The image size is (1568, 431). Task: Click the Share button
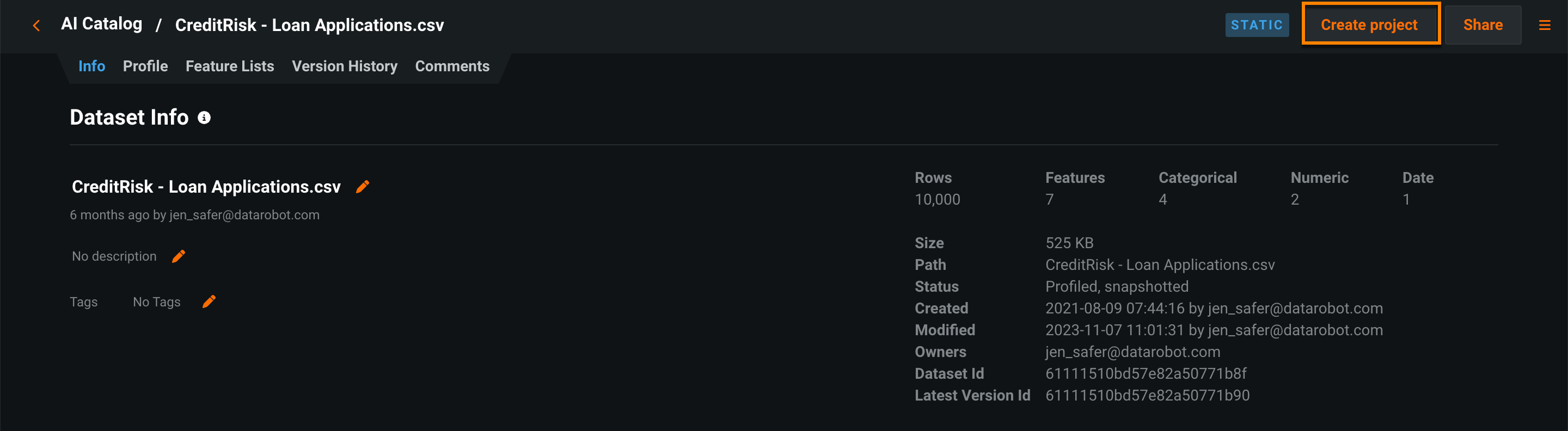tap(1482, 25)
